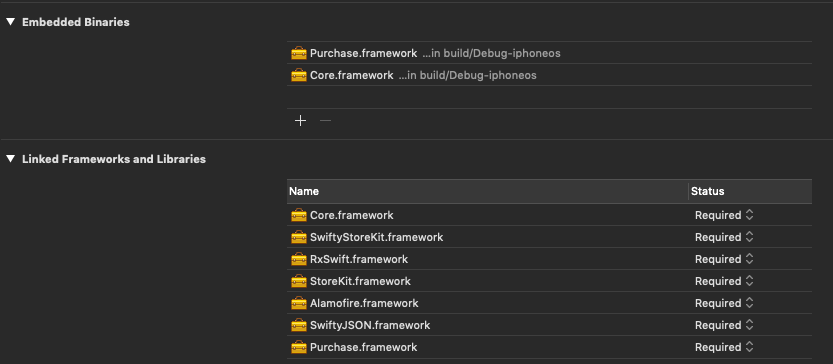
Task: Open the status popup for RxSwift.framework
Action: pos(724,259)
